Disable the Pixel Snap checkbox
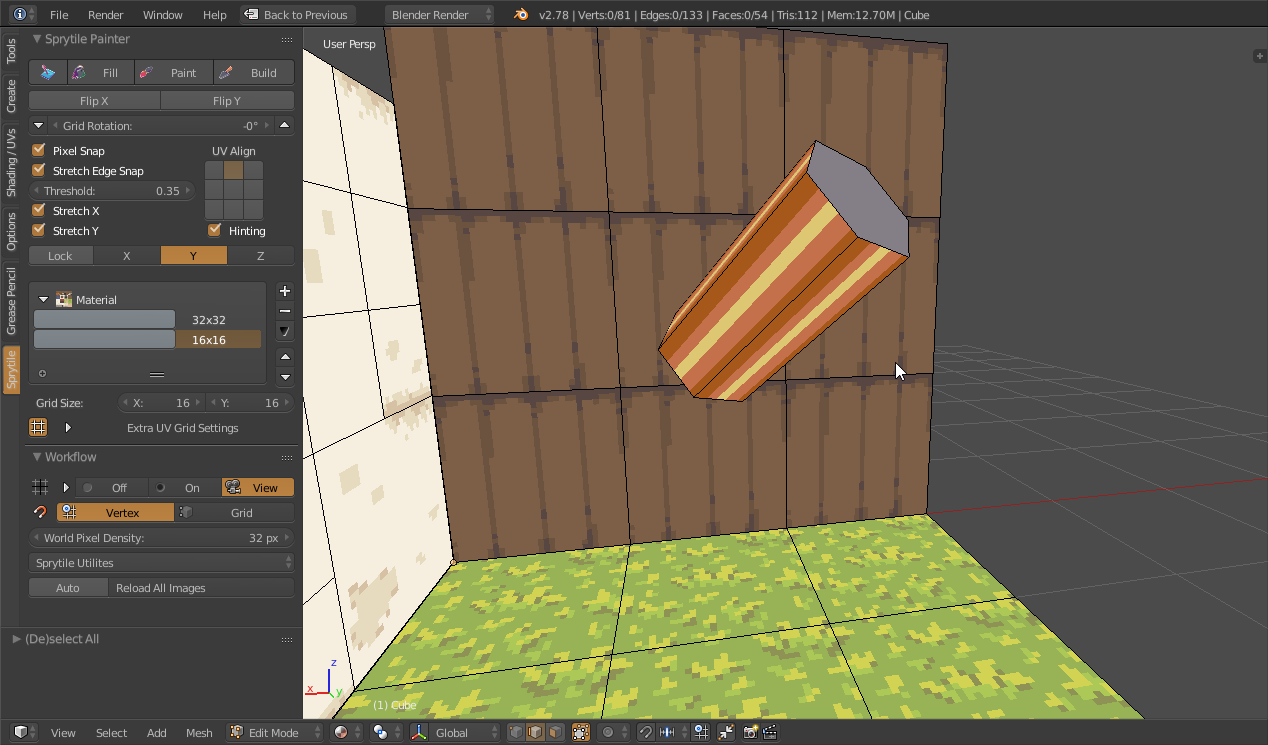Viewport: 1268px width, 745px height. 39,151
